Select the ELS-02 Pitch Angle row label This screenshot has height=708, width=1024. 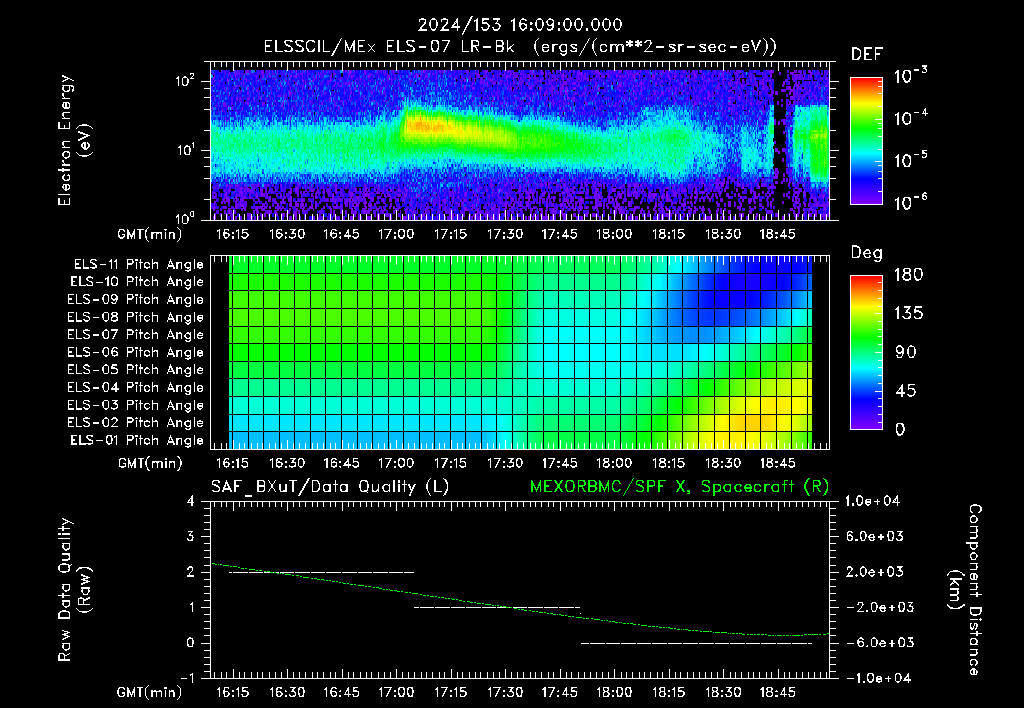(136, 423)
